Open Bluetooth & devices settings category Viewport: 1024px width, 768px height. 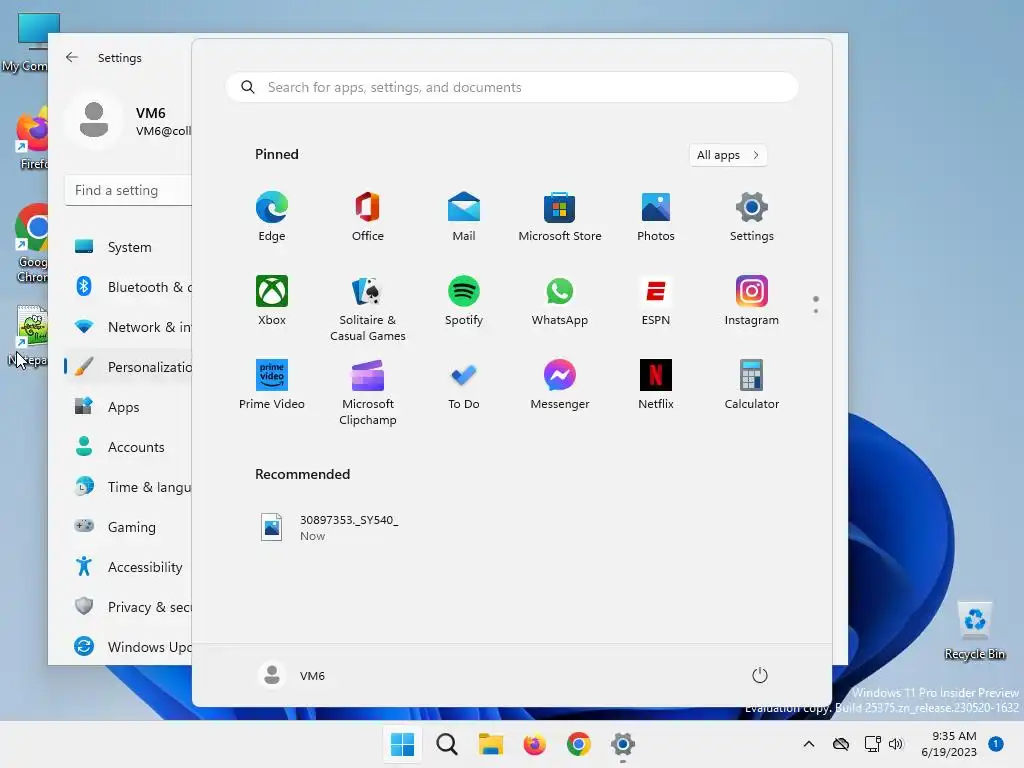coord(129,287)
